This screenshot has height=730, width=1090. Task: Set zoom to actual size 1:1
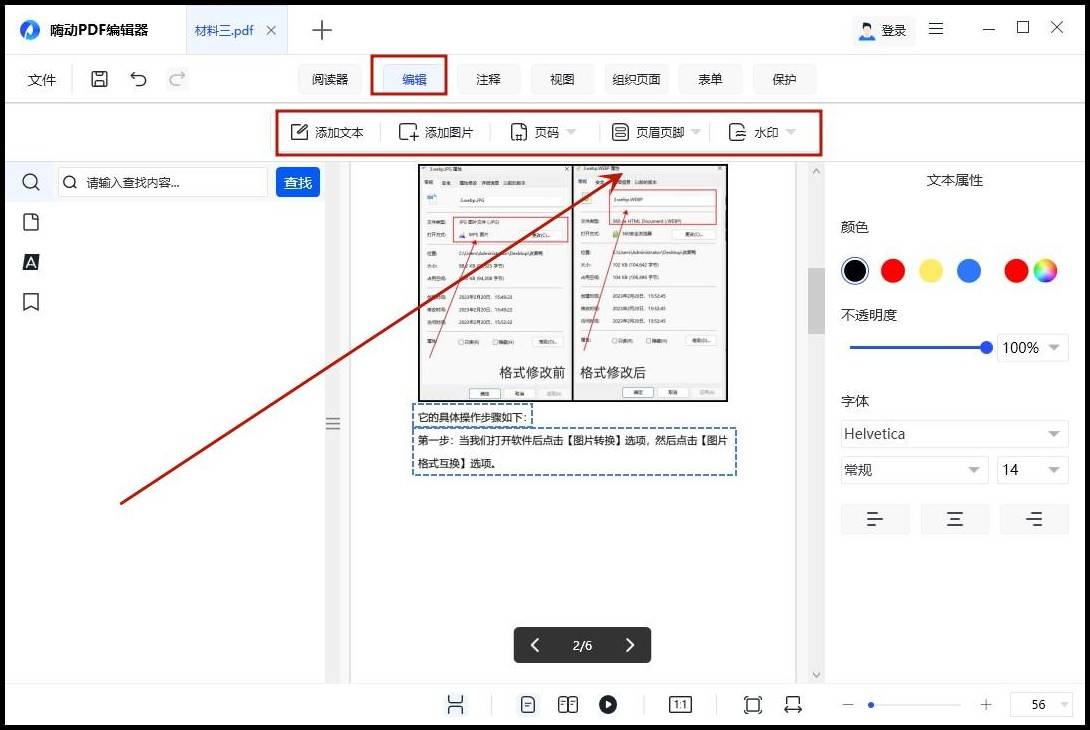click(x=680, y=704)
